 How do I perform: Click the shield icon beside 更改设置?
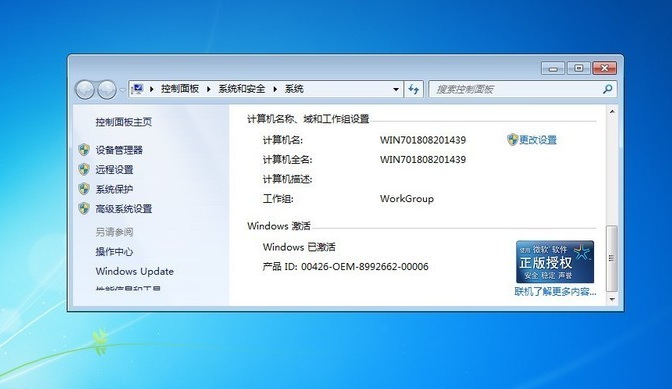[x=513, y=139]
